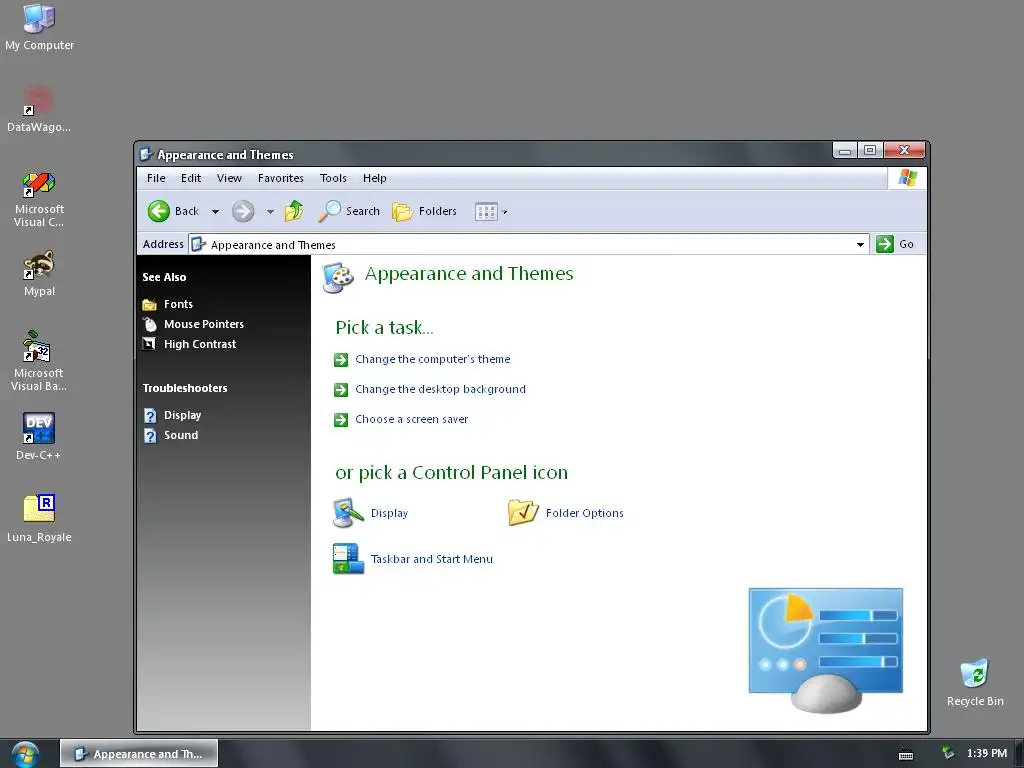Click the taskbar clock 1:39 PM
1024x768 pixels.
(x=987, y=754)
